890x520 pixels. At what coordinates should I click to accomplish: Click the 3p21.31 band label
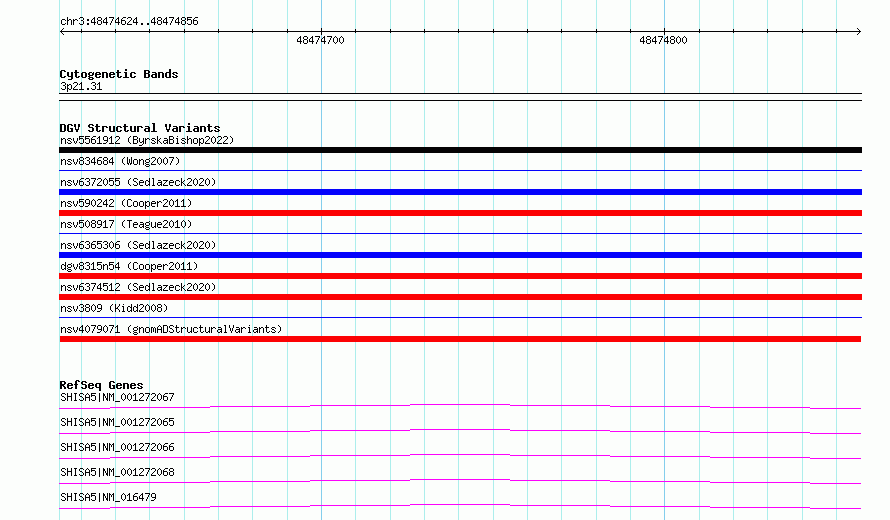coord(81,86)
